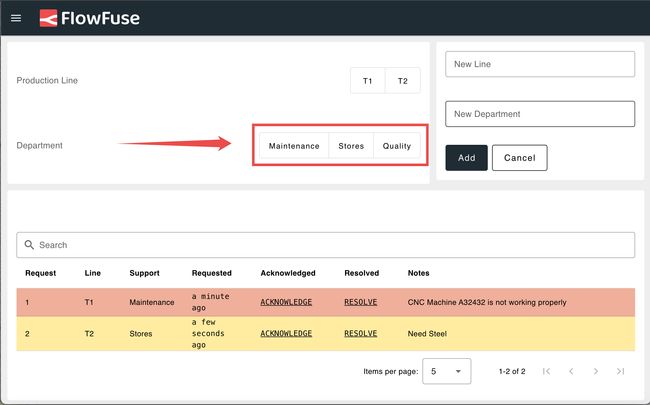Choose the Stores department option
This screenshot has height=405, width=650.
pos(351,146)
